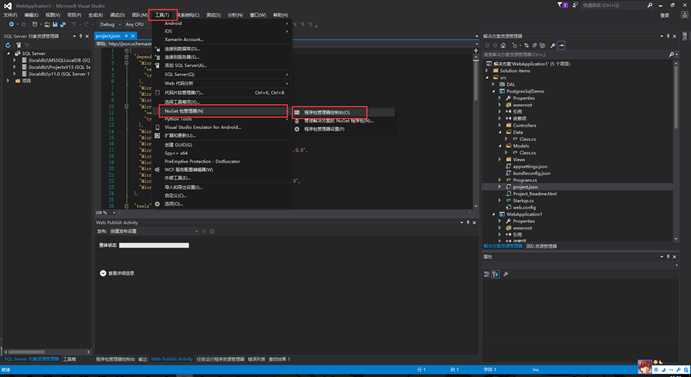Screen dimensions: 691x377
Task: Click the Package Manager Settings gear icon
Action: (297, 129)
